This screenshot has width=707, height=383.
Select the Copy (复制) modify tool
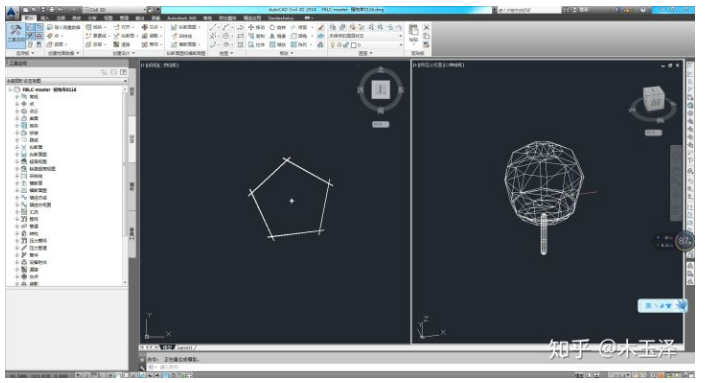click(x=257, y=36)
